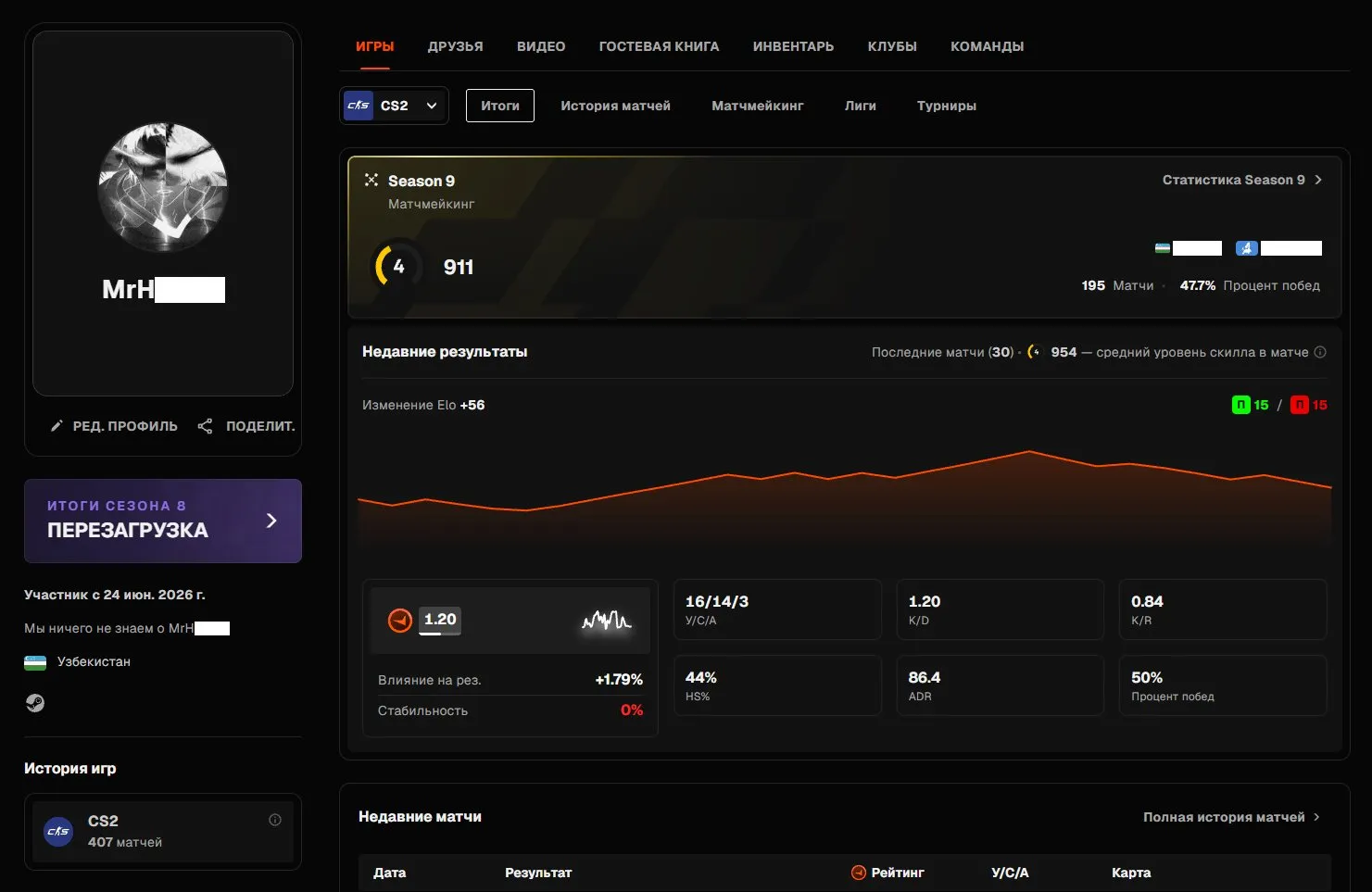Viewport: 1372px width, 892px height.
Task: Click the CS2 logo in История игр
Action: 58,831
